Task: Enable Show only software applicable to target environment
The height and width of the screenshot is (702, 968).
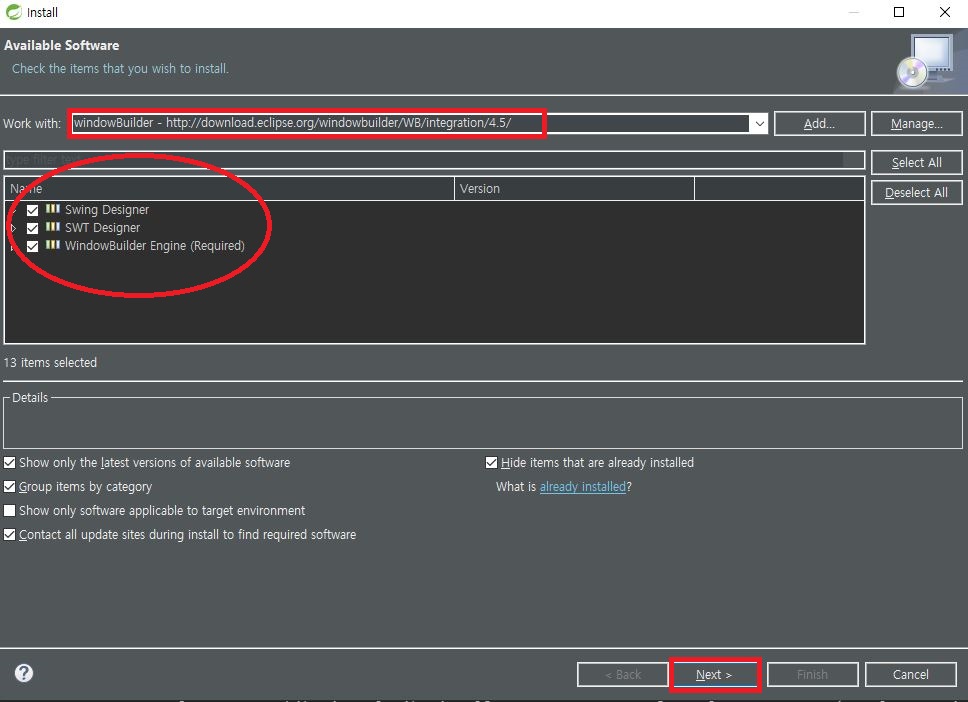Action: pos(10,511)
